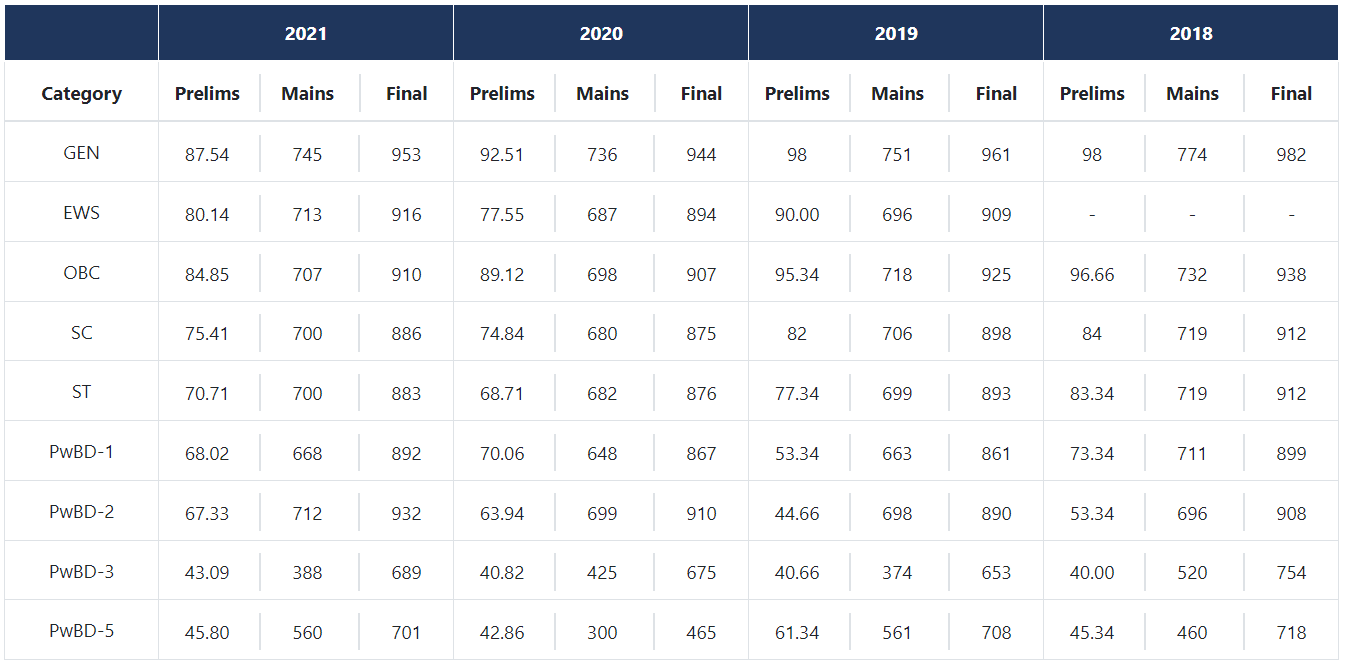Click the EWS row label
The width and height of the screenshot is (1346, 662).
(81, 213)
